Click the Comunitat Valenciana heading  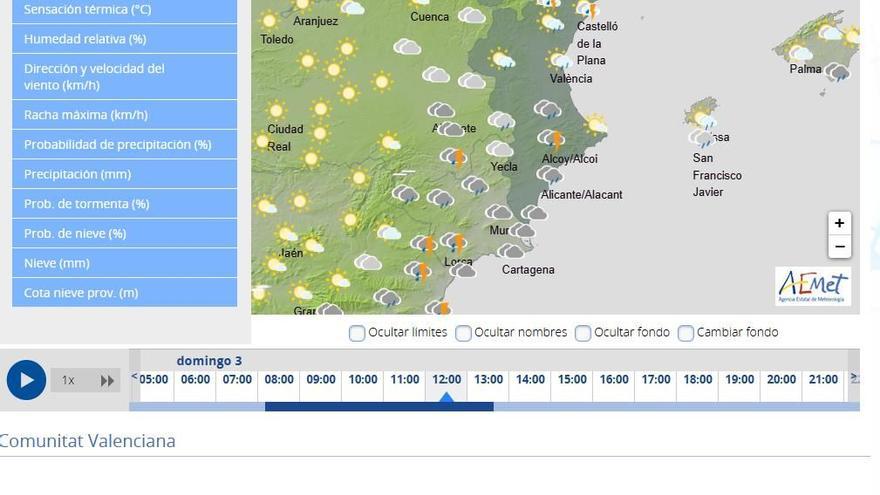(88, 441)
